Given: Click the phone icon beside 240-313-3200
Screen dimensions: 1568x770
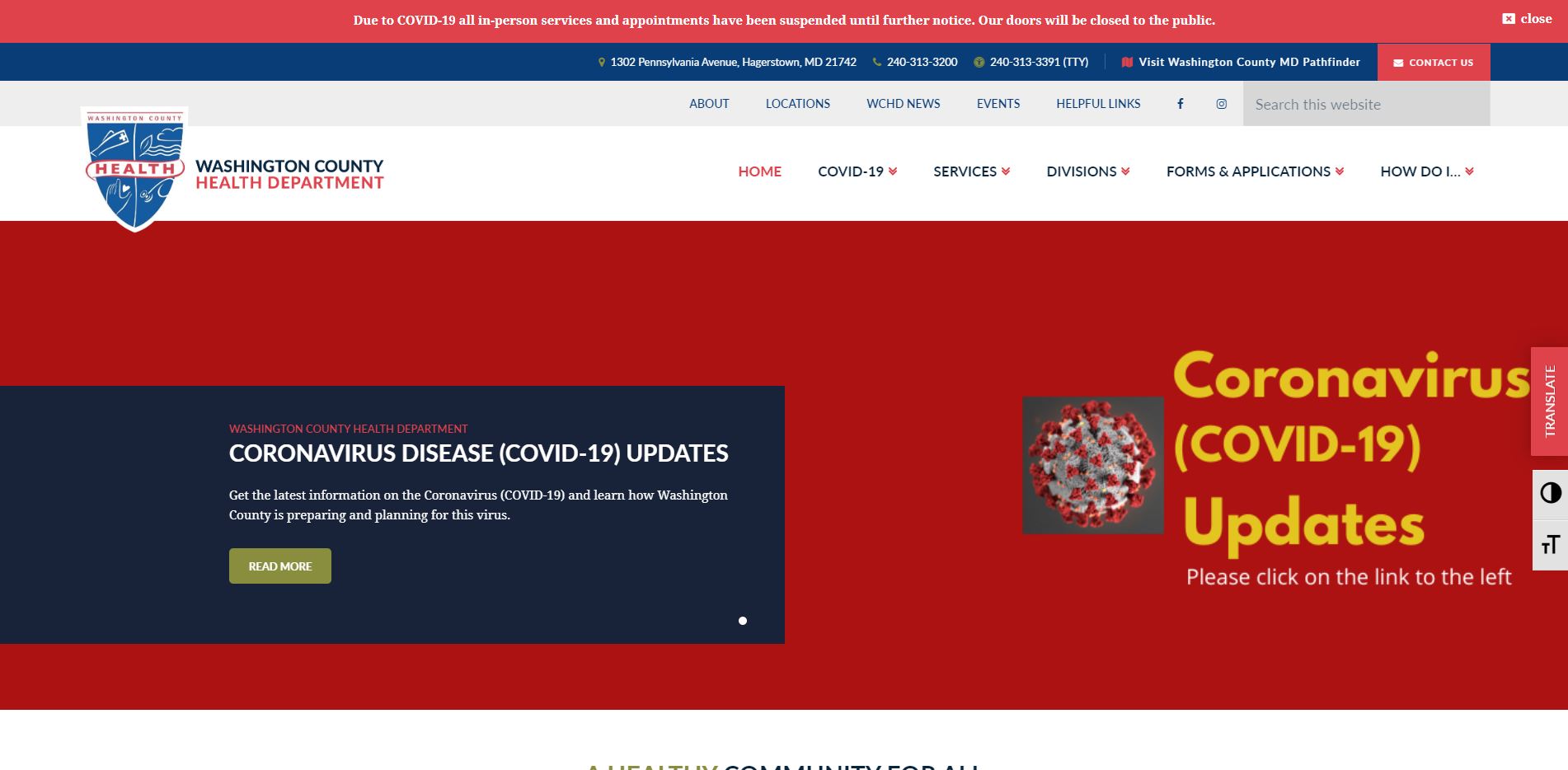Looking at the screenshot, I should pyautogui.click(x=877, y=62).
